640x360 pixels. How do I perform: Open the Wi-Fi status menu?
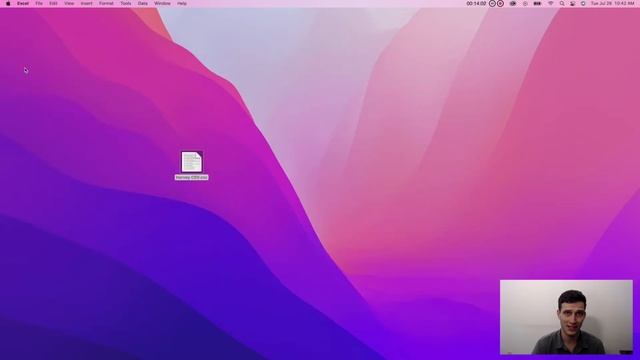pos(551,3)
